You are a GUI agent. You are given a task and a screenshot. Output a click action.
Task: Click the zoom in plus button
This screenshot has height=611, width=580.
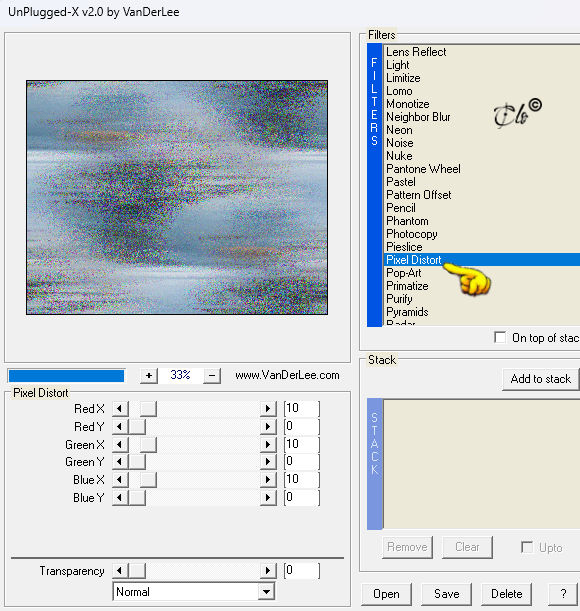click(x=149, y=376)
